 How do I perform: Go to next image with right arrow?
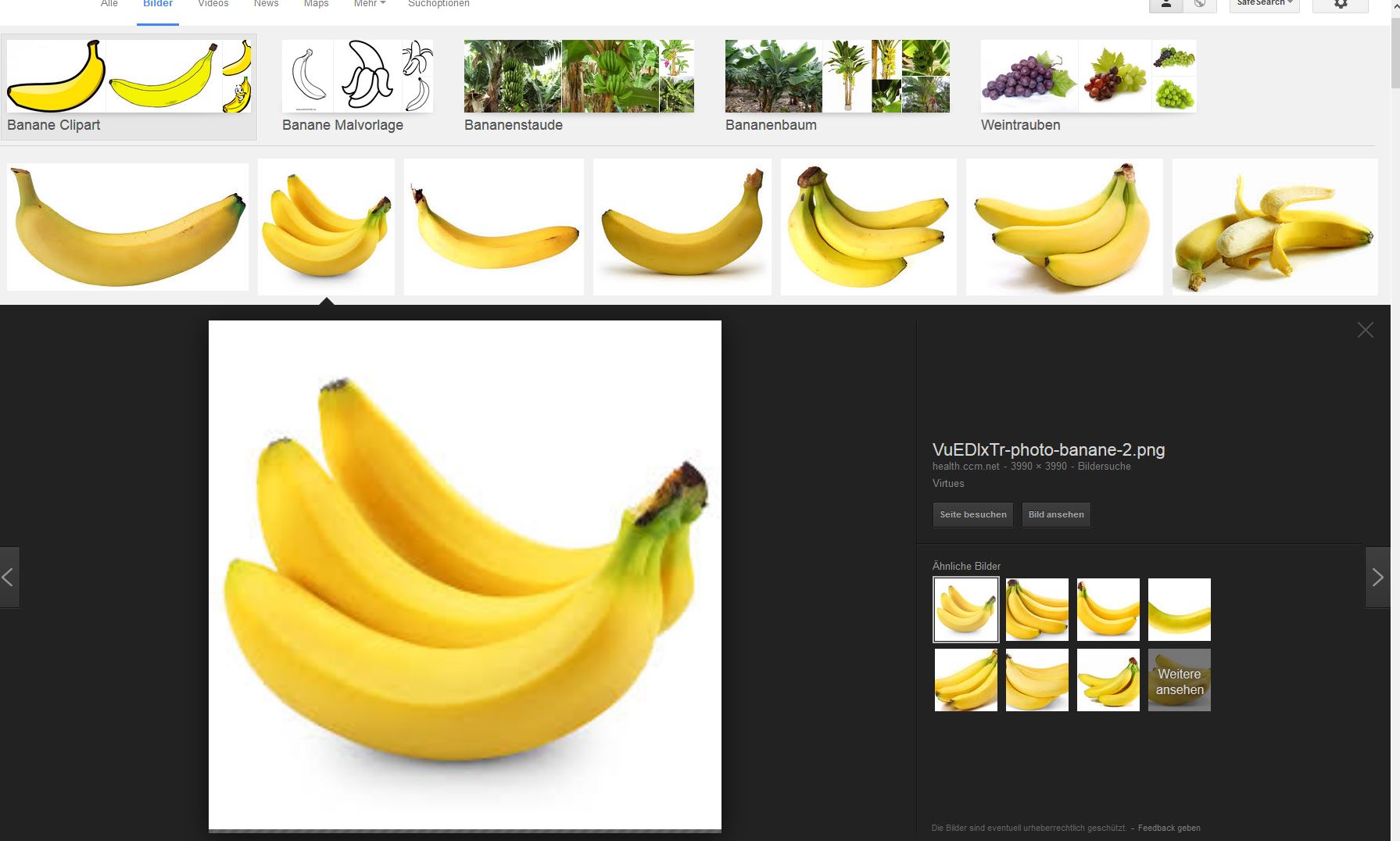[x=1377, y=578]
